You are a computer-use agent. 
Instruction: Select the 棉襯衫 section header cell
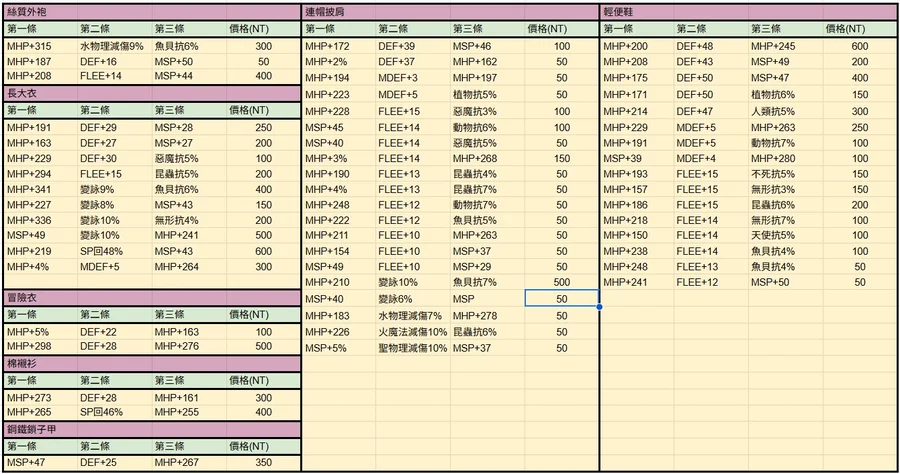click(x=40, y=364)
